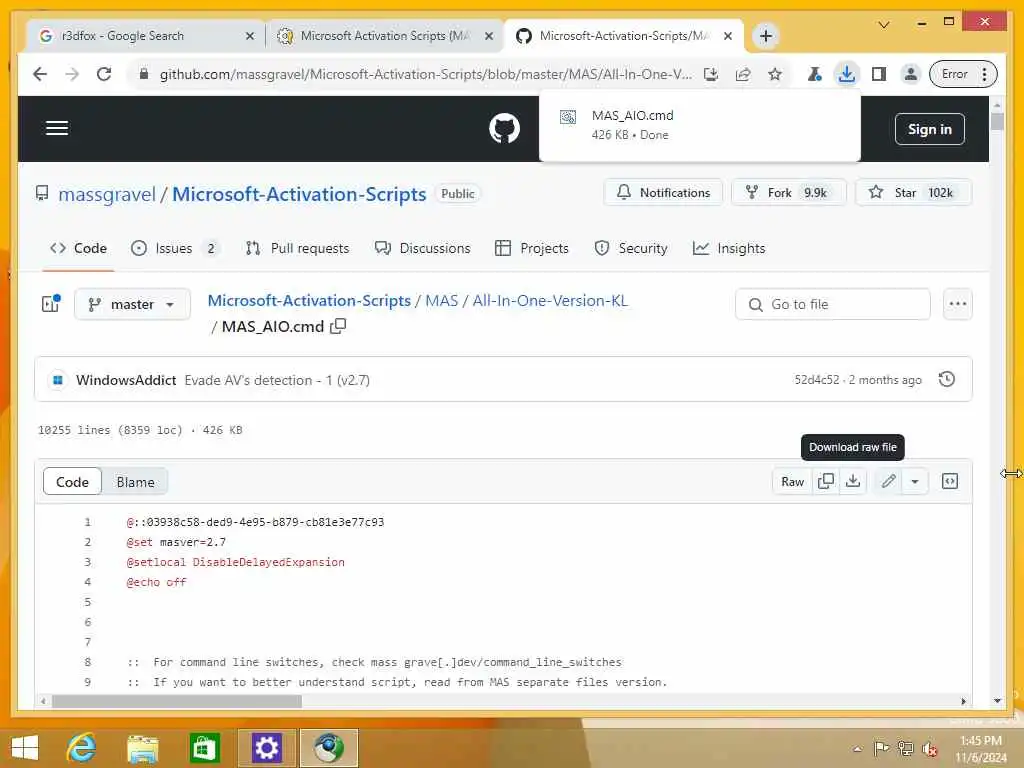Image resolution: width=1024 pixels, height=768 pixels.
Task: Click the Notifications bell button
Action: 663,193
